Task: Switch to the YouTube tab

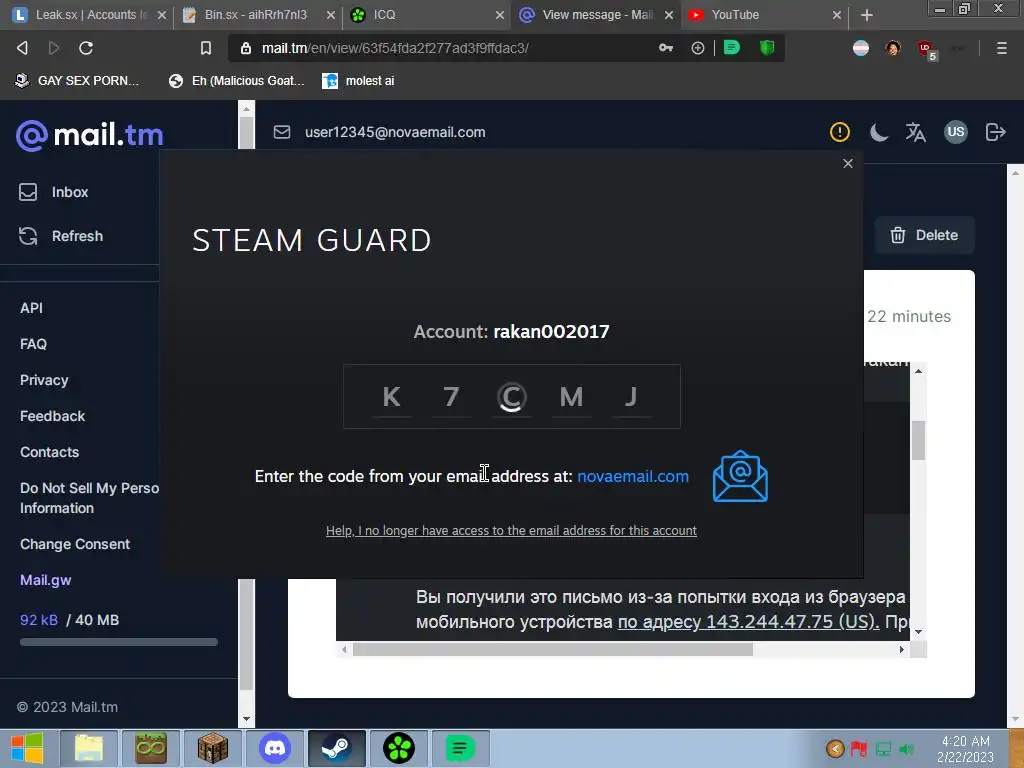Action: [x=764, y=14]
